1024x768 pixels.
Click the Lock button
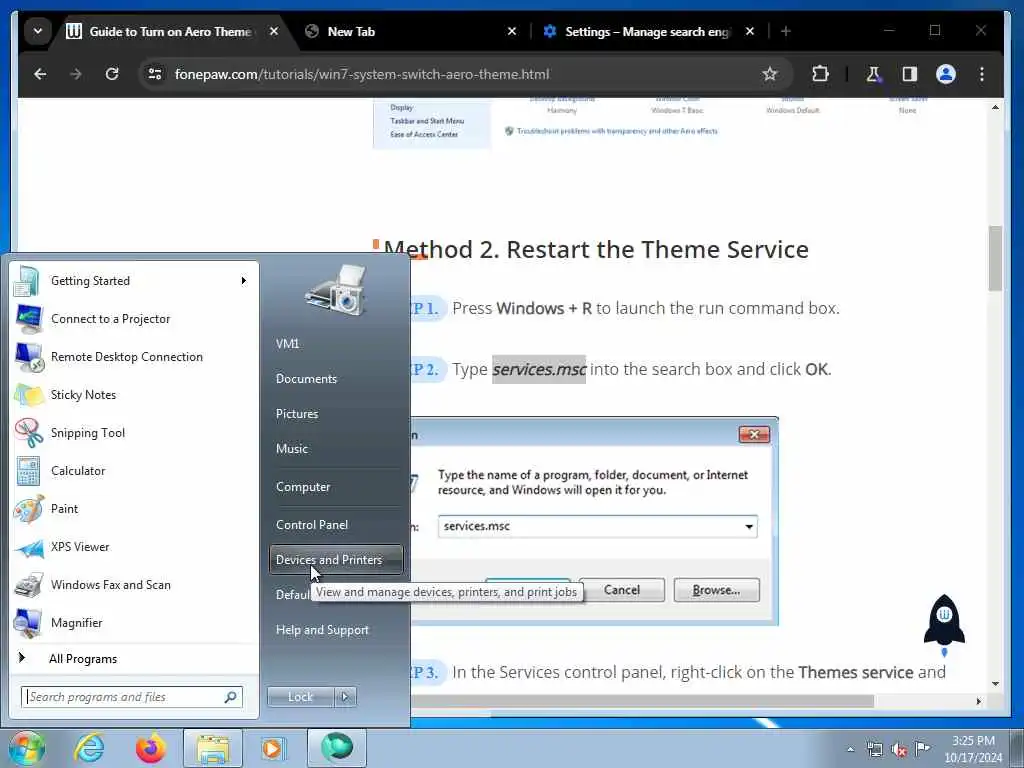click(300, 697)
